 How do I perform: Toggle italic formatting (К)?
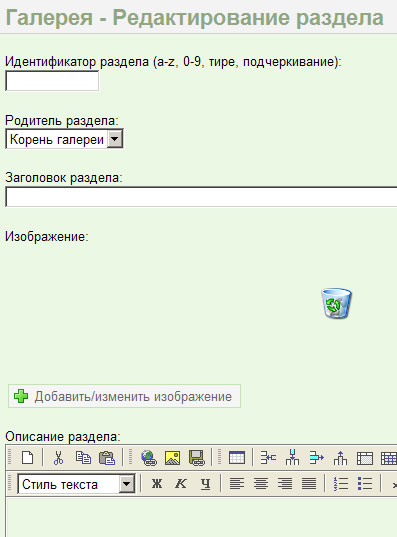[x=181, y=484]
